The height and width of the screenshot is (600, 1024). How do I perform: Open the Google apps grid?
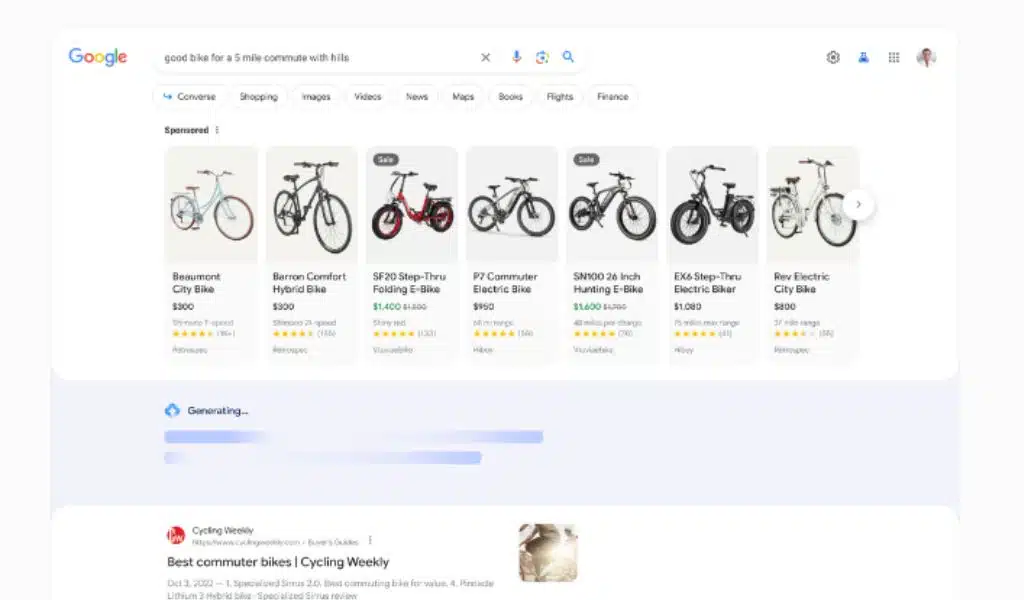(893, 57)
